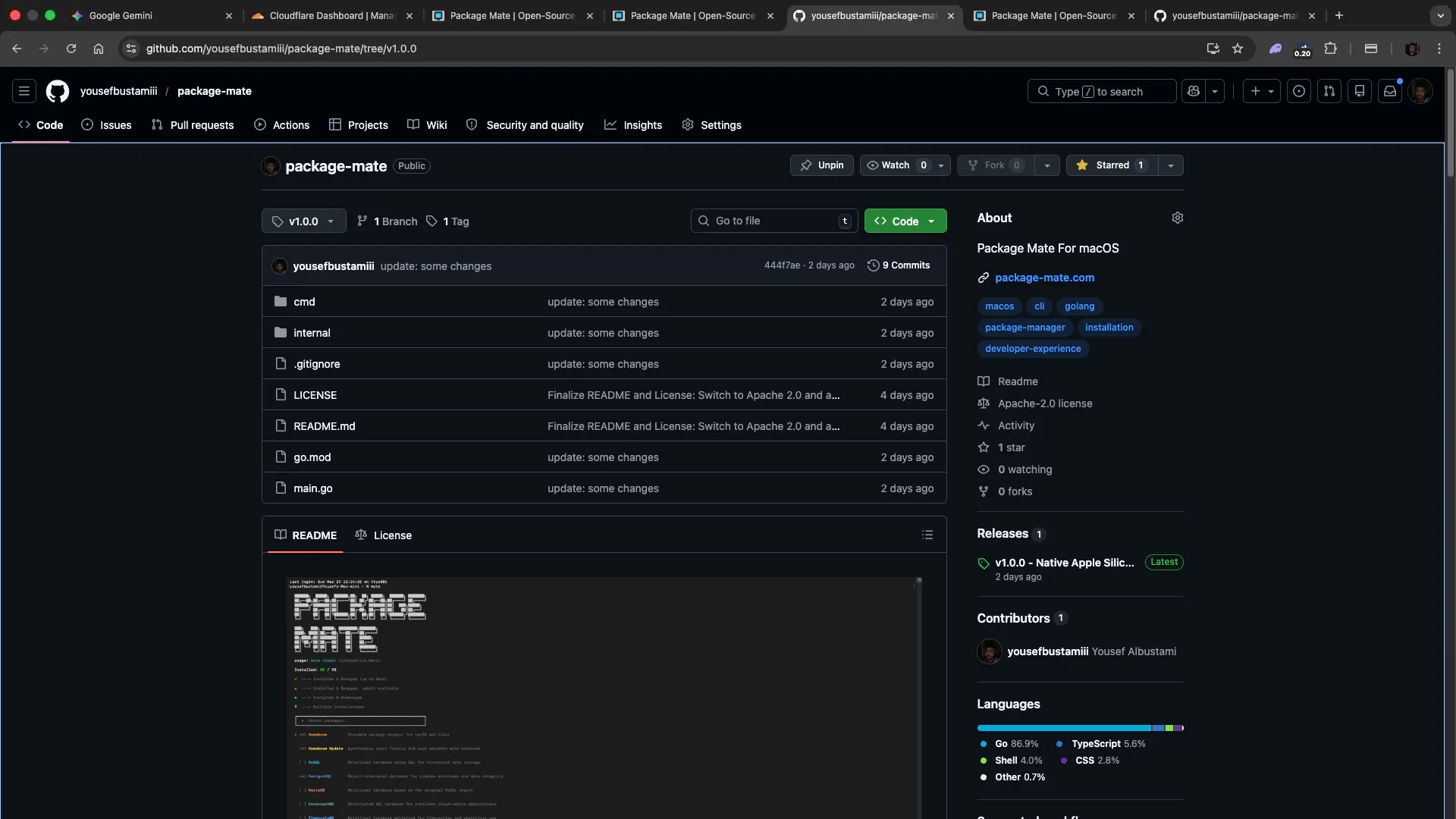Open the pull requests shortcut icon in header
The height and width of the screenshot is (819, 1456).
click(1329, 91)
